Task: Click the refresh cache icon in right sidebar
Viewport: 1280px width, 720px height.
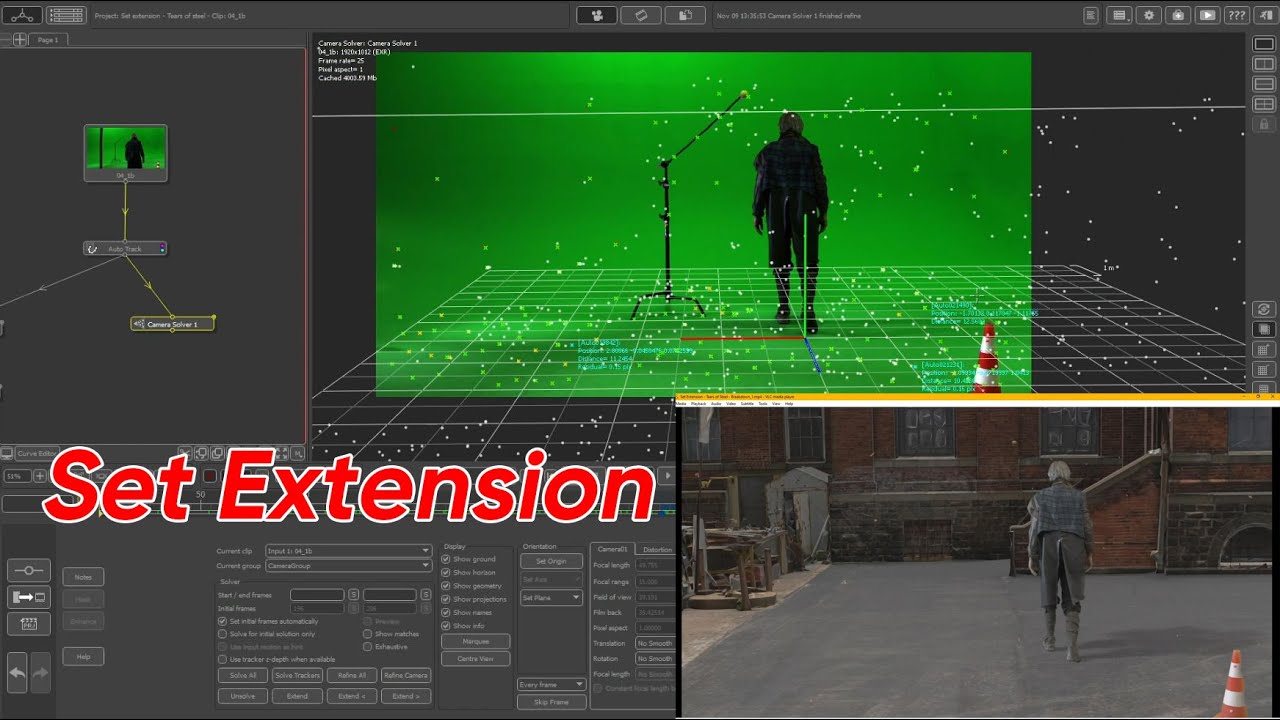Action: pyautogui.click(x=1263, y=309)
